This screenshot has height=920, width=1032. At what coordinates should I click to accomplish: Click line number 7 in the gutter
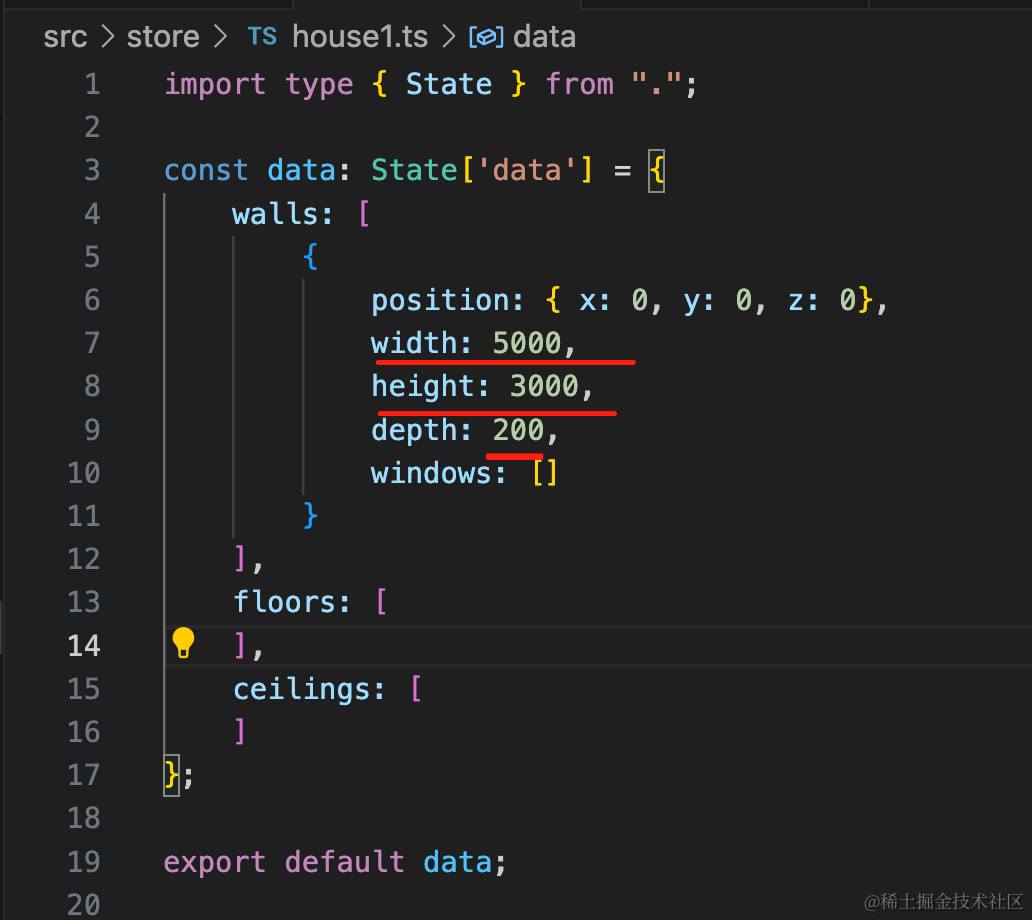tap(92, 343)
